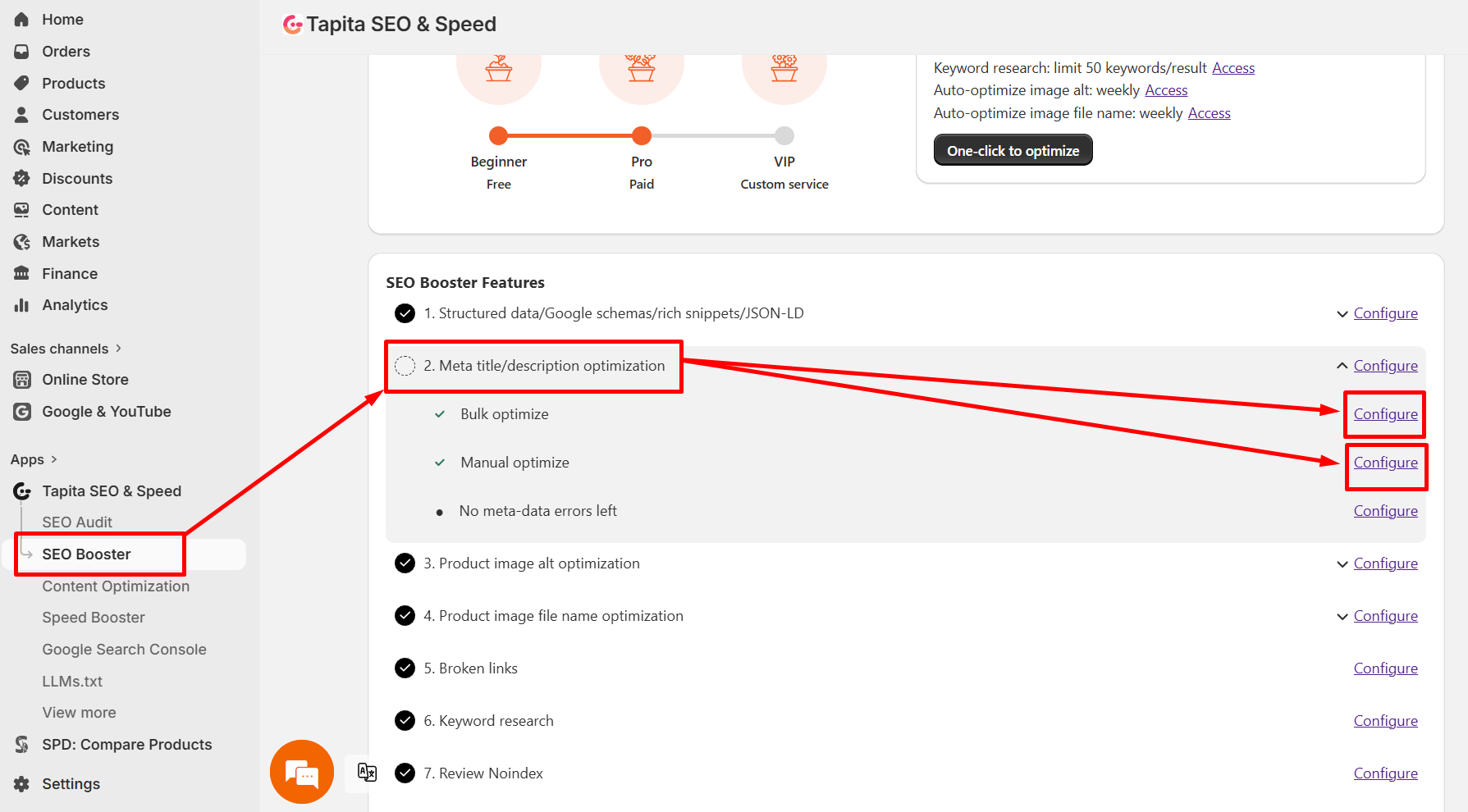Click Configure for No meta-data errors left
The width and height of the screenshot is (1468, 812).
[1386, 511]
